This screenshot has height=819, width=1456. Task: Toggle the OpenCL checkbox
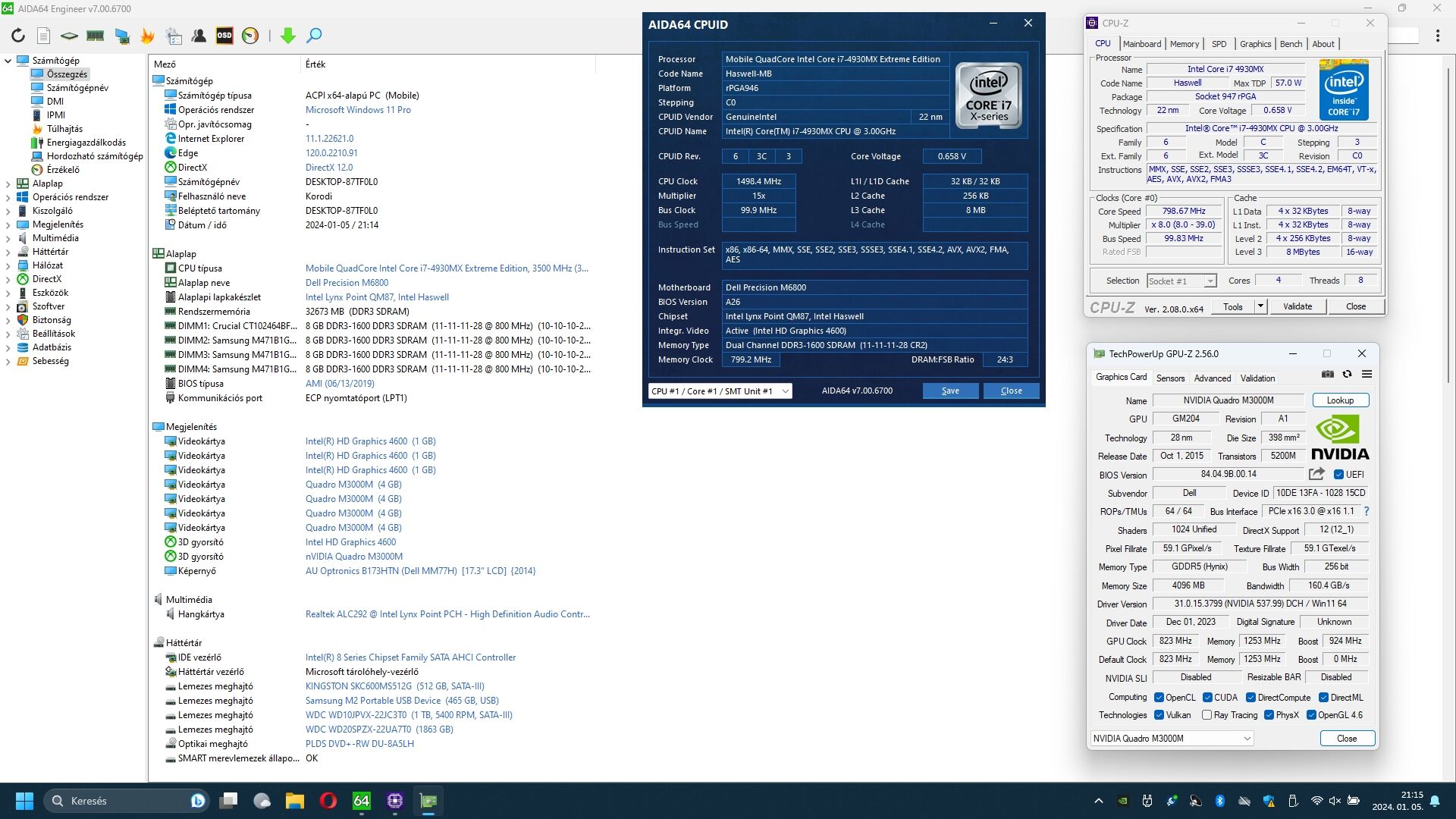1159,698
